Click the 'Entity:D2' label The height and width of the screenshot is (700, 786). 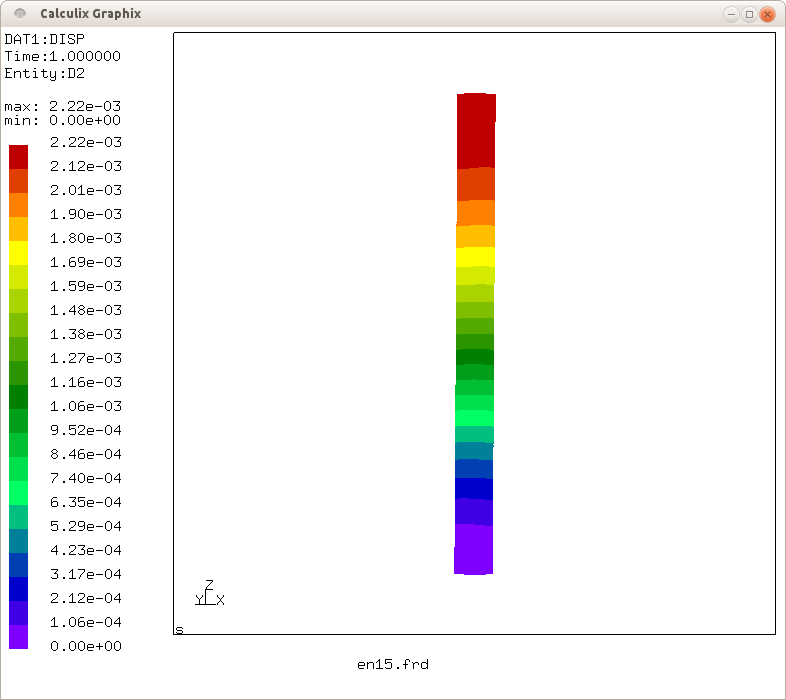pyautogui.click(x=45, y=74)
